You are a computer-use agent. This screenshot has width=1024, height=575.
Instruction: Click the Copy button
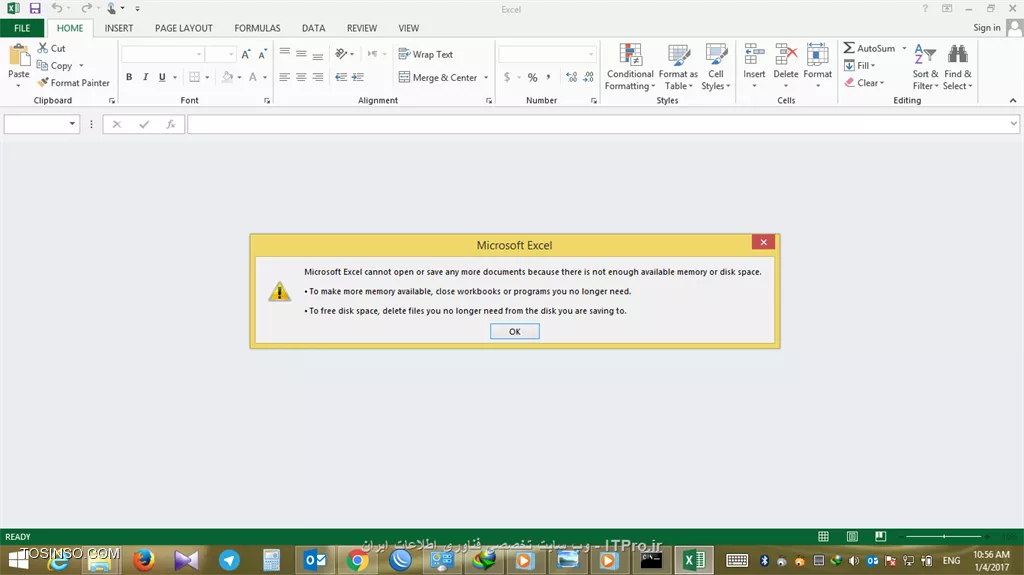pos(55,65)
